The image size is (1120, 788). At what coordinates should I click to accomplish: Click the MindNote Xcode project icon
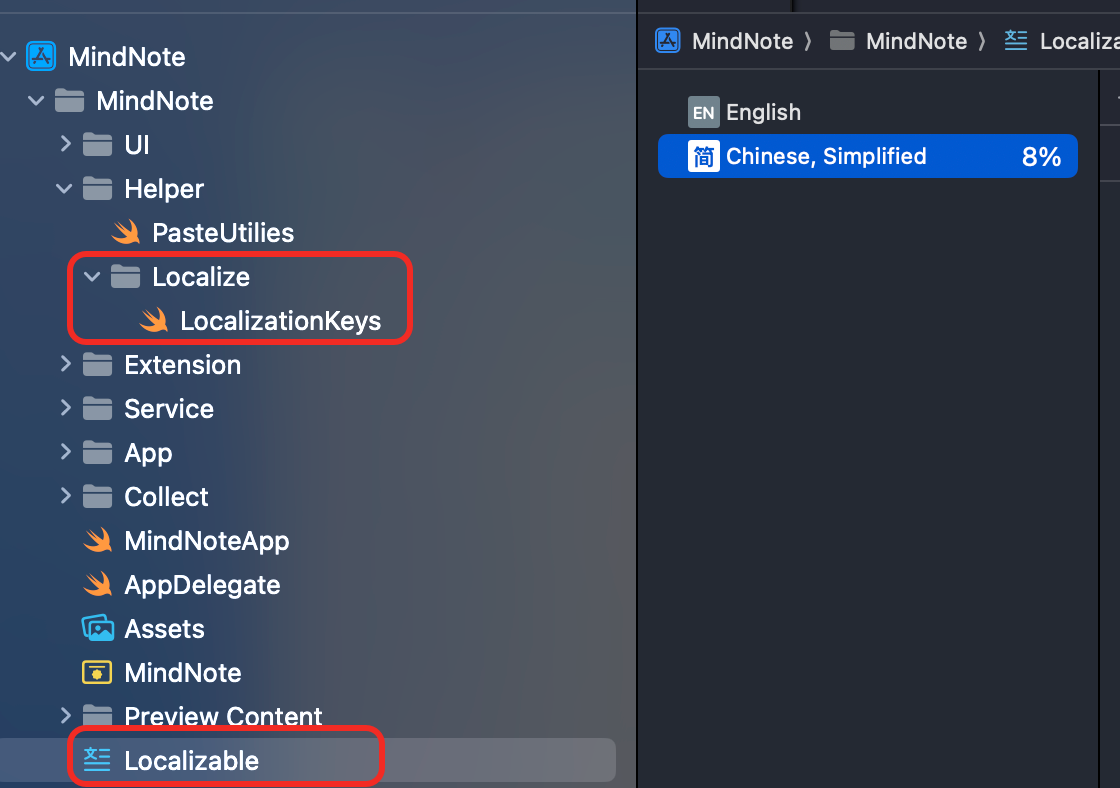pyautogui.click(x=41, y=56)
